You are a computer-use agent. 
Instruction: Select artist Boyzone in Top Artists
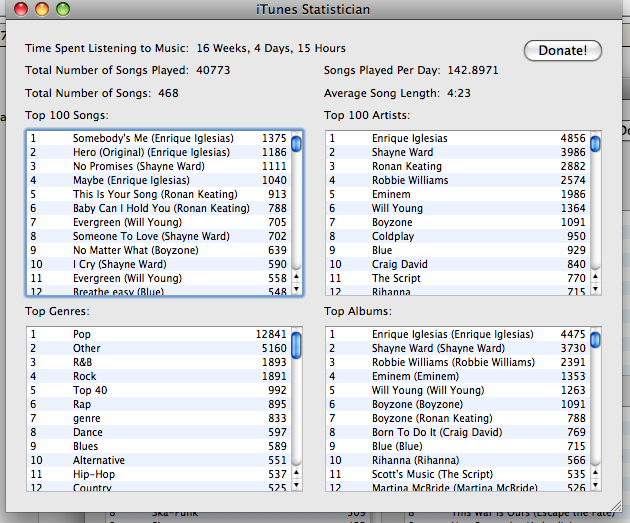pyautogui.click(x=458, y=222)
